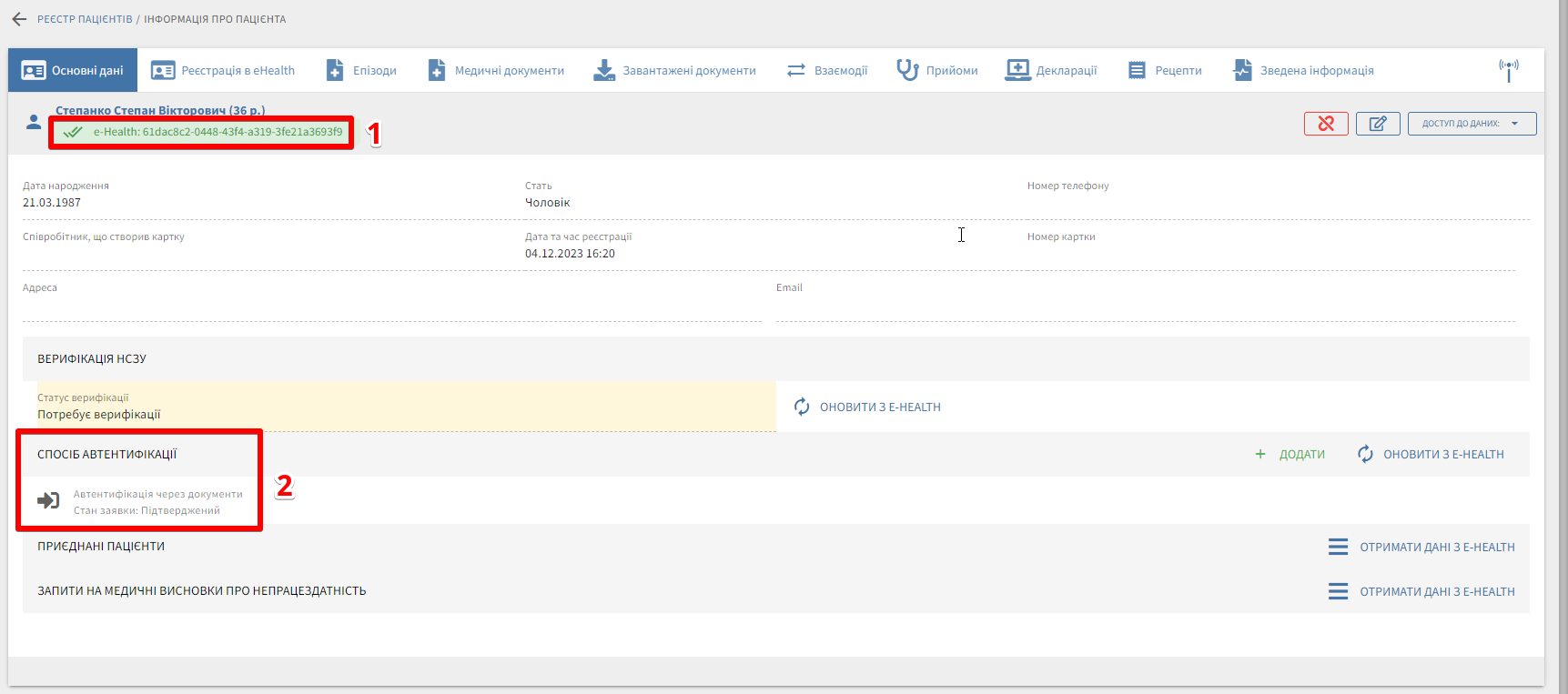Click the broadcast antenna icon in tab bar
The width and height of the screenshot is (1568, 694).
pyautogui.click(x=1508, y=70)
